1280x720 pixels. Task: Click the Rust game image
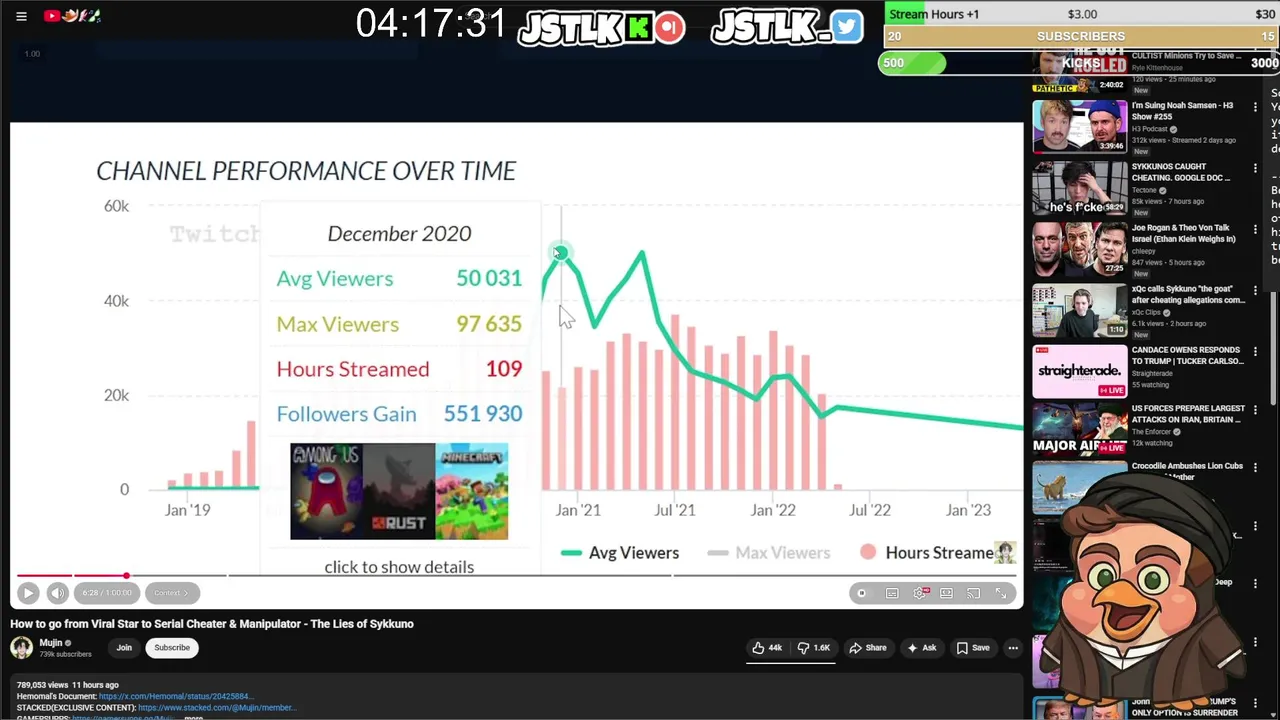pos(399,492)
